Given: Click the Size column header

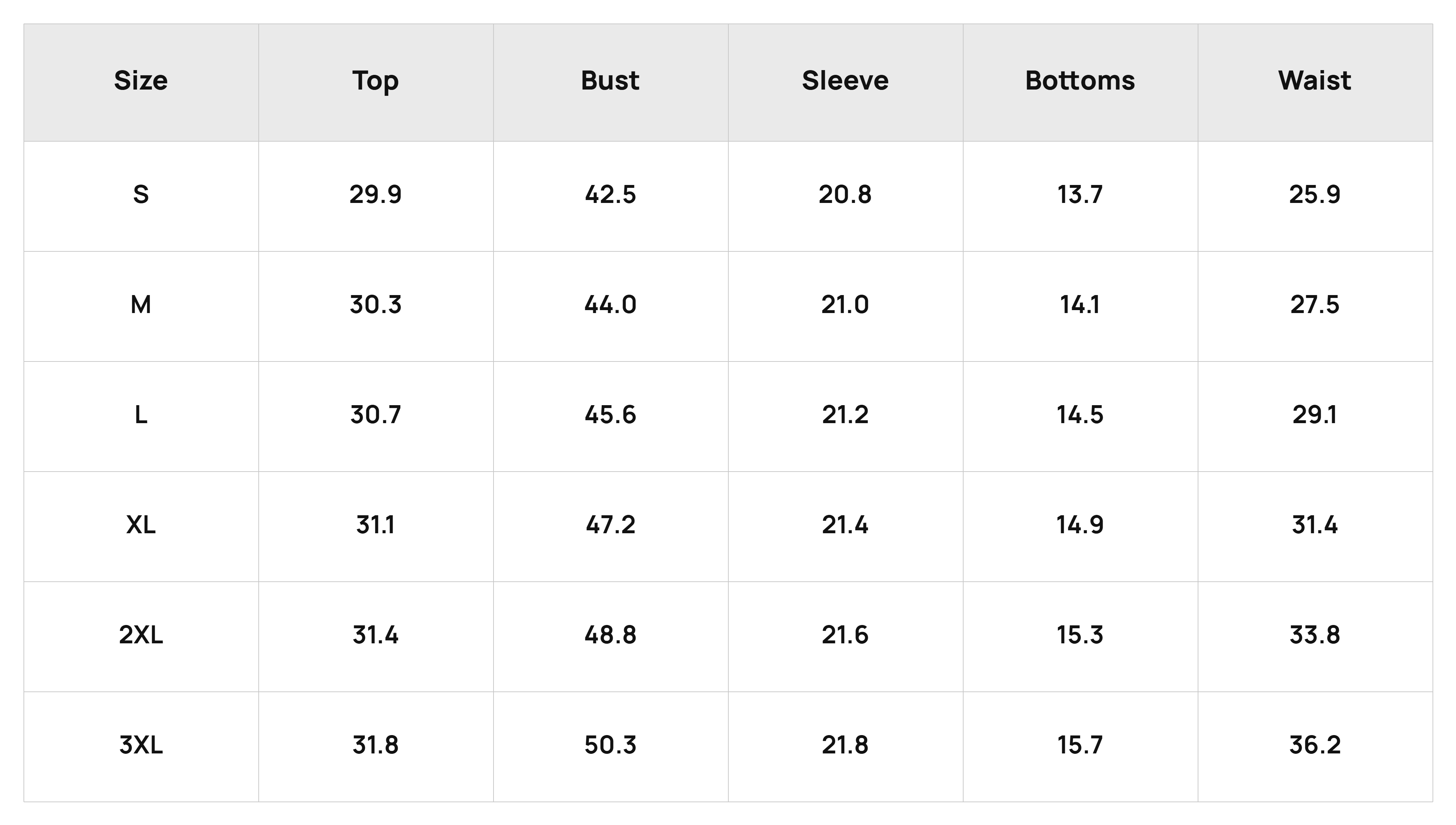Looking at the screenshot, I should (141, 80).
